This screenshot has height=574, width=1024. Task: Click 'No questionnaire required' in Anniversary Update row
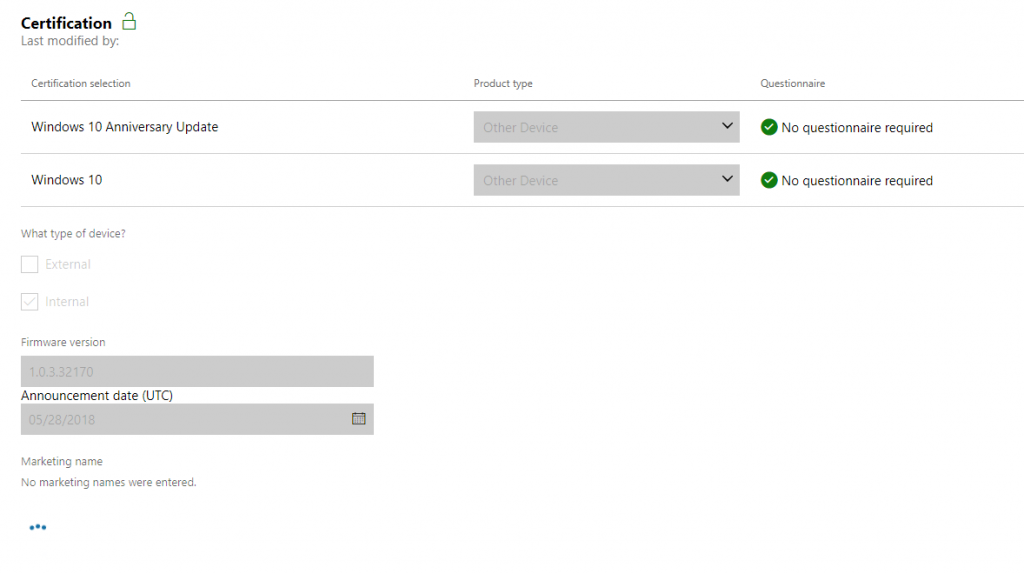click(857, 128)
